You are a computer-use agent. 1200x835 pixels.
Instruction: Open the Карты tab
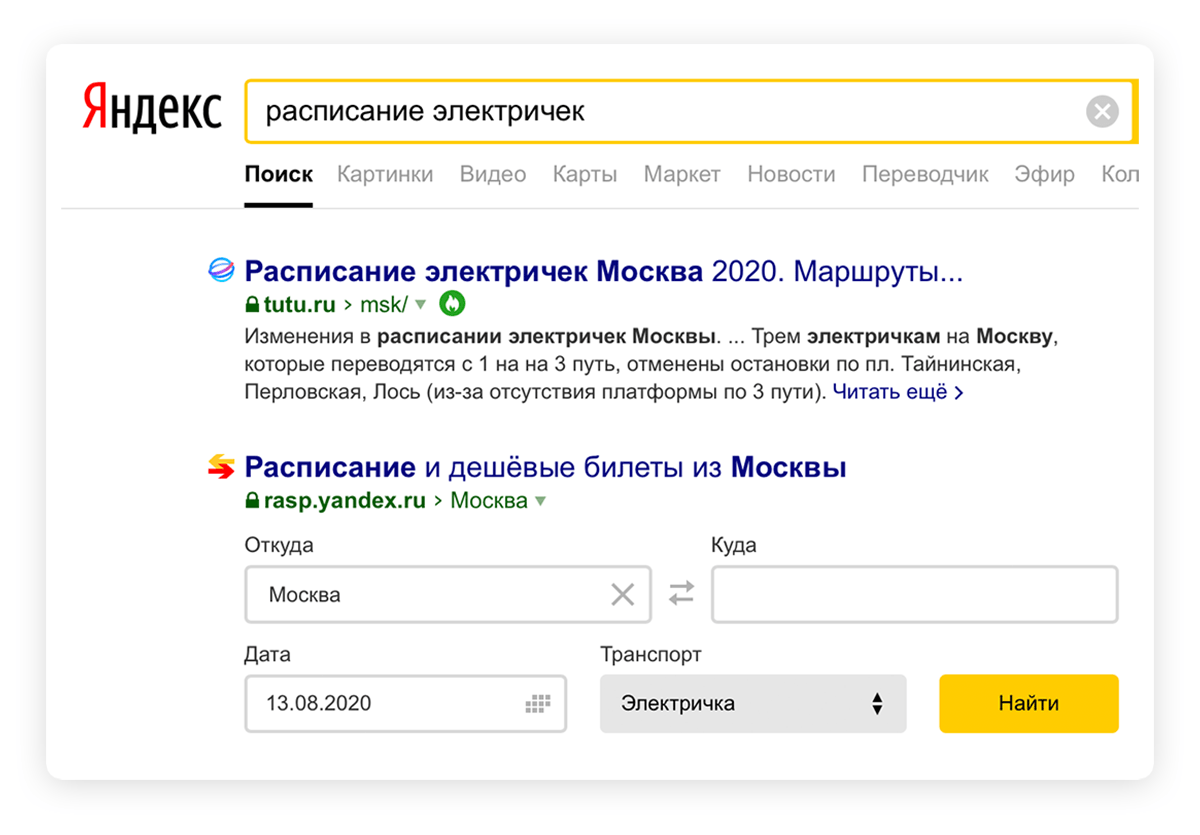pos(585,174)
